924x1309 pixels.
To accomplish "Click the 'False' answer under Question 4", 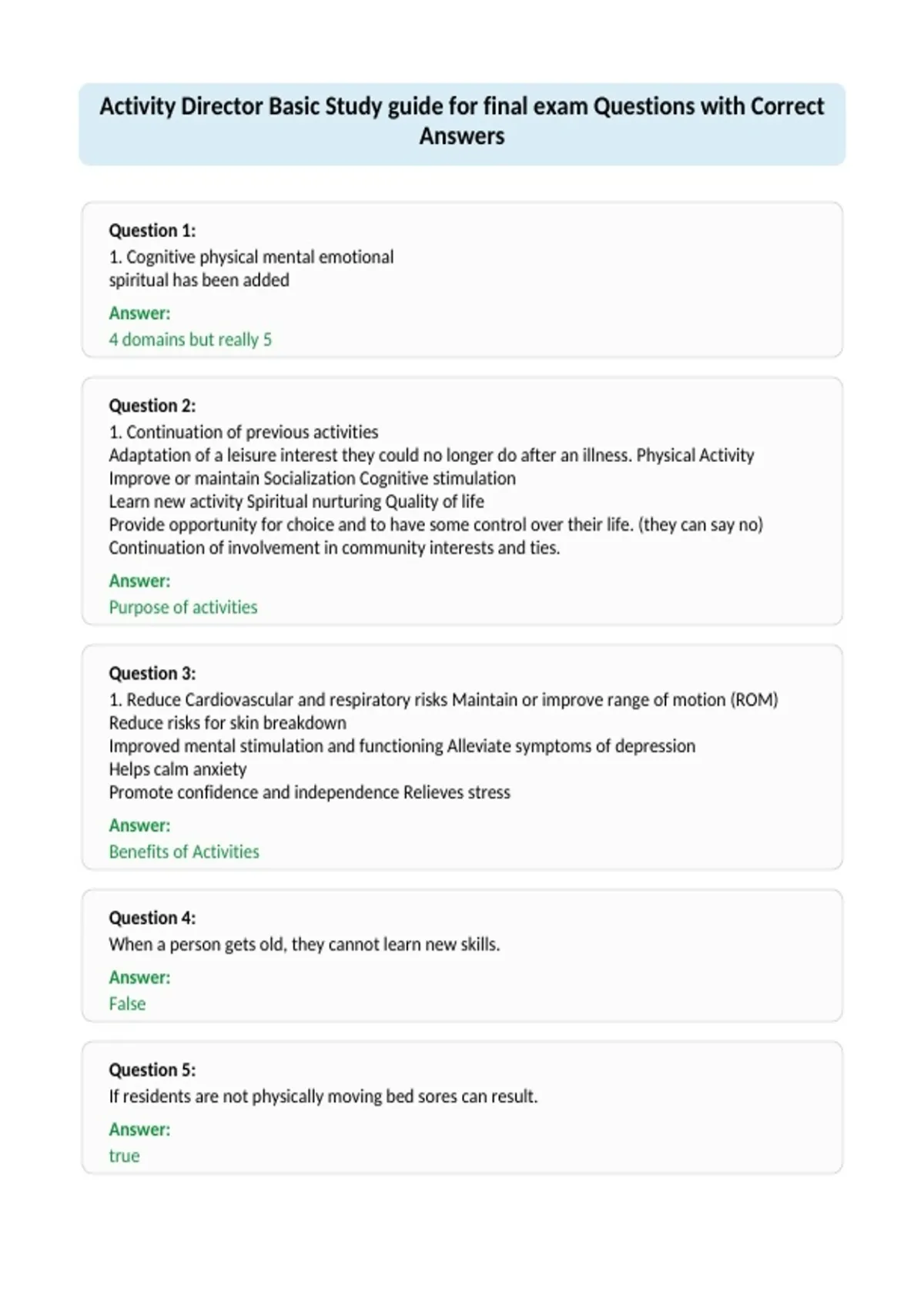I will click(127, 1003).
